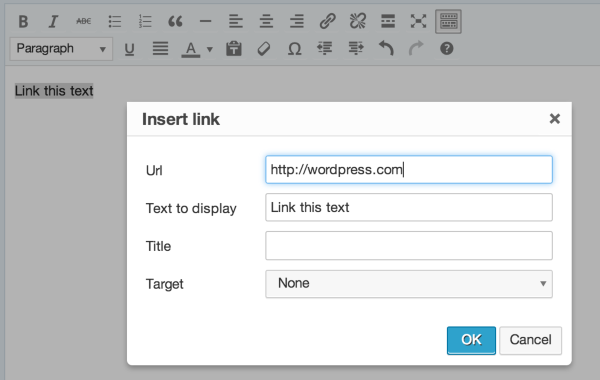Toggle paste as plain text
The width and height of the screenshot is (600, 380).
pos(234,49)
